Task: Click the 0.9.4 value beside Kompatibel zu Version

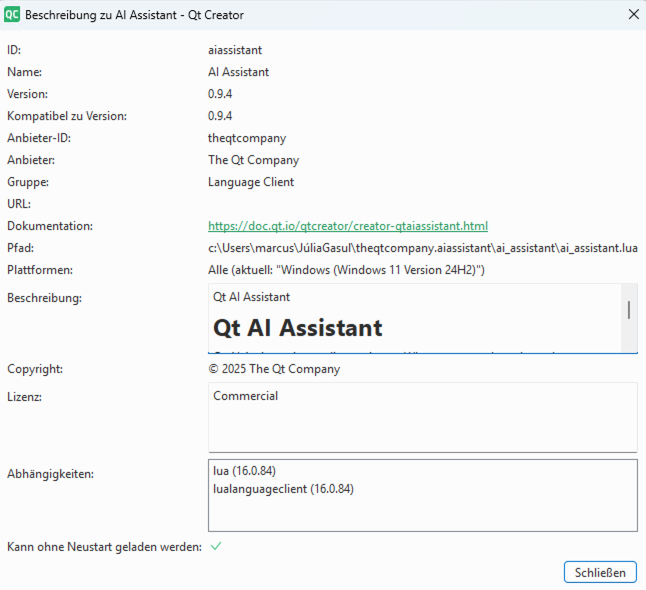Action: click(220, 116)
